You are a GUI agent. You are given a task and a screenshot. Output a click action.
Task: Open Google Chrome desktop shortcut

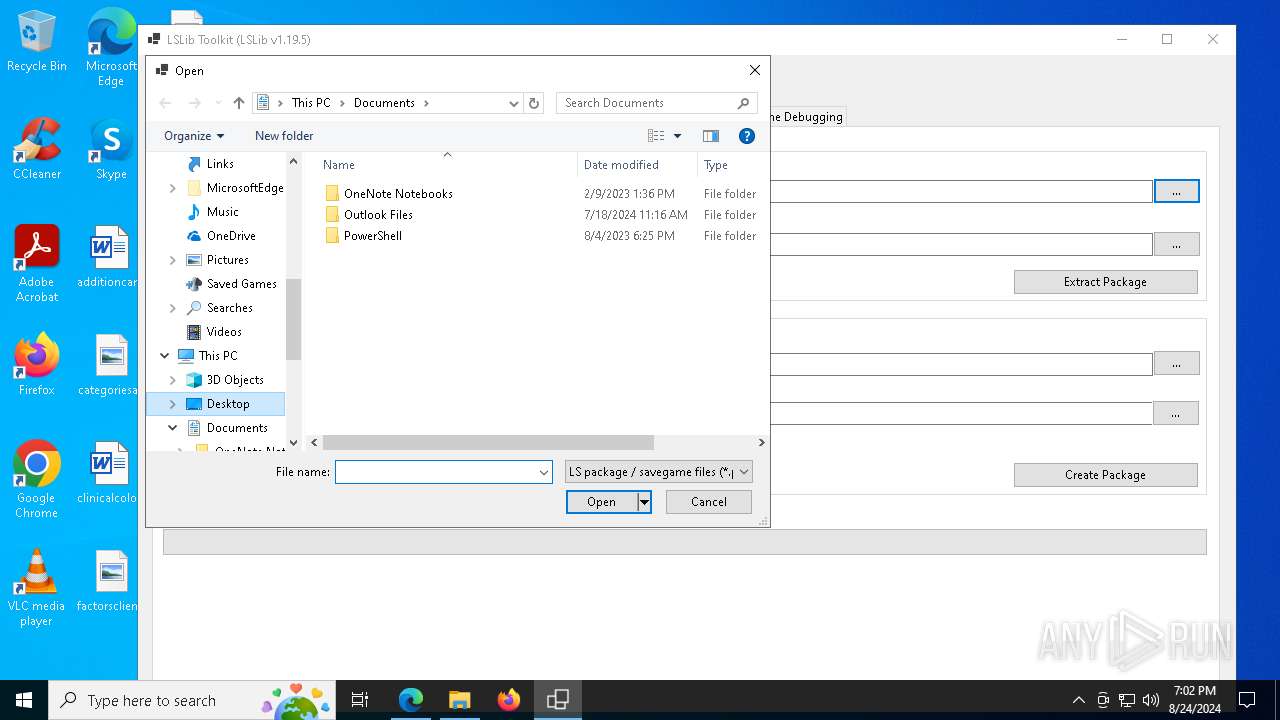[37, 480]
